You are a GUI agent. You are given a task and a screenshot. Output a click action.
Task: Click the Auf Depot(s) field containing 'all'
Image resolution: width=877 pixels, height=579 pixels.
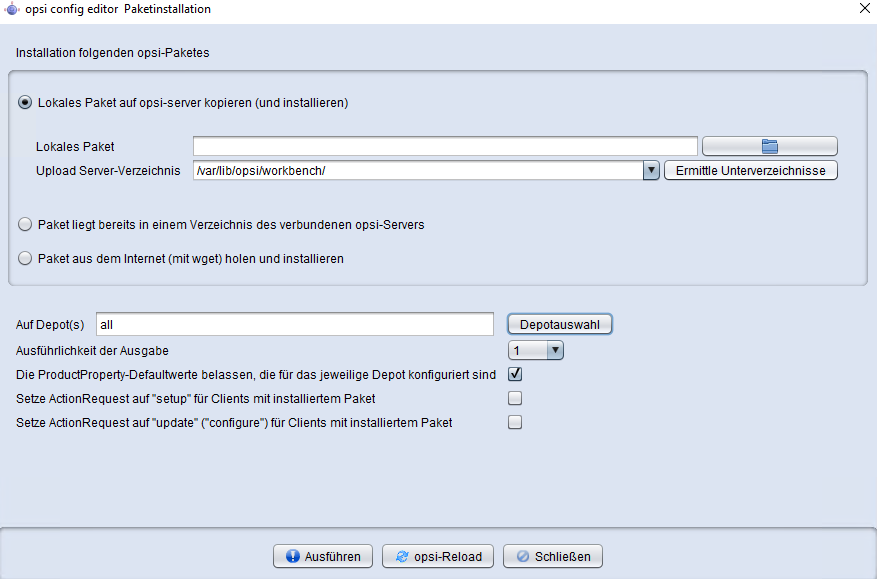click(x=295, y=324)
